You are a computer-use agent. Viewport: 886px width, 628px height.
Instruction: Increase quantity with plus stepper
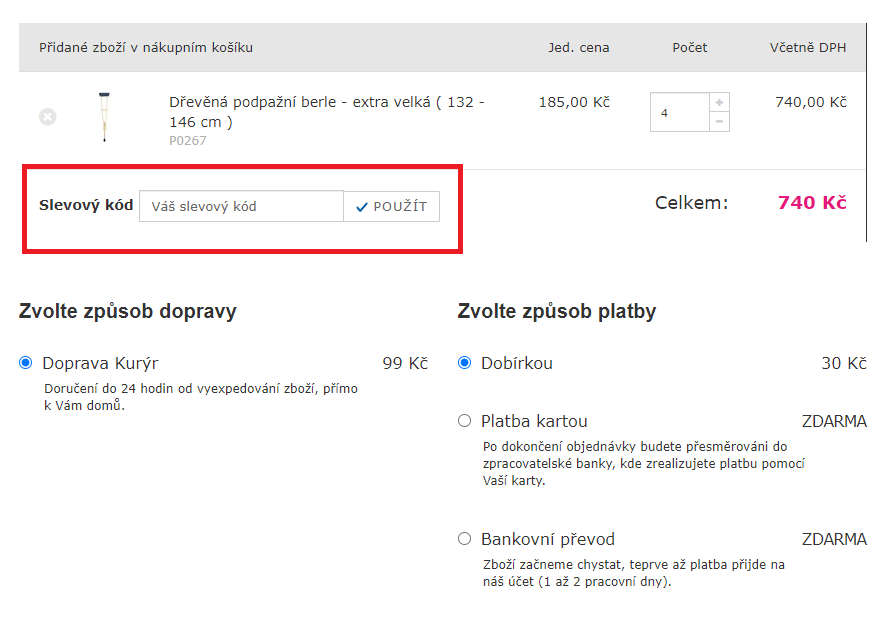pyautogui.click(x=719, y=102)
